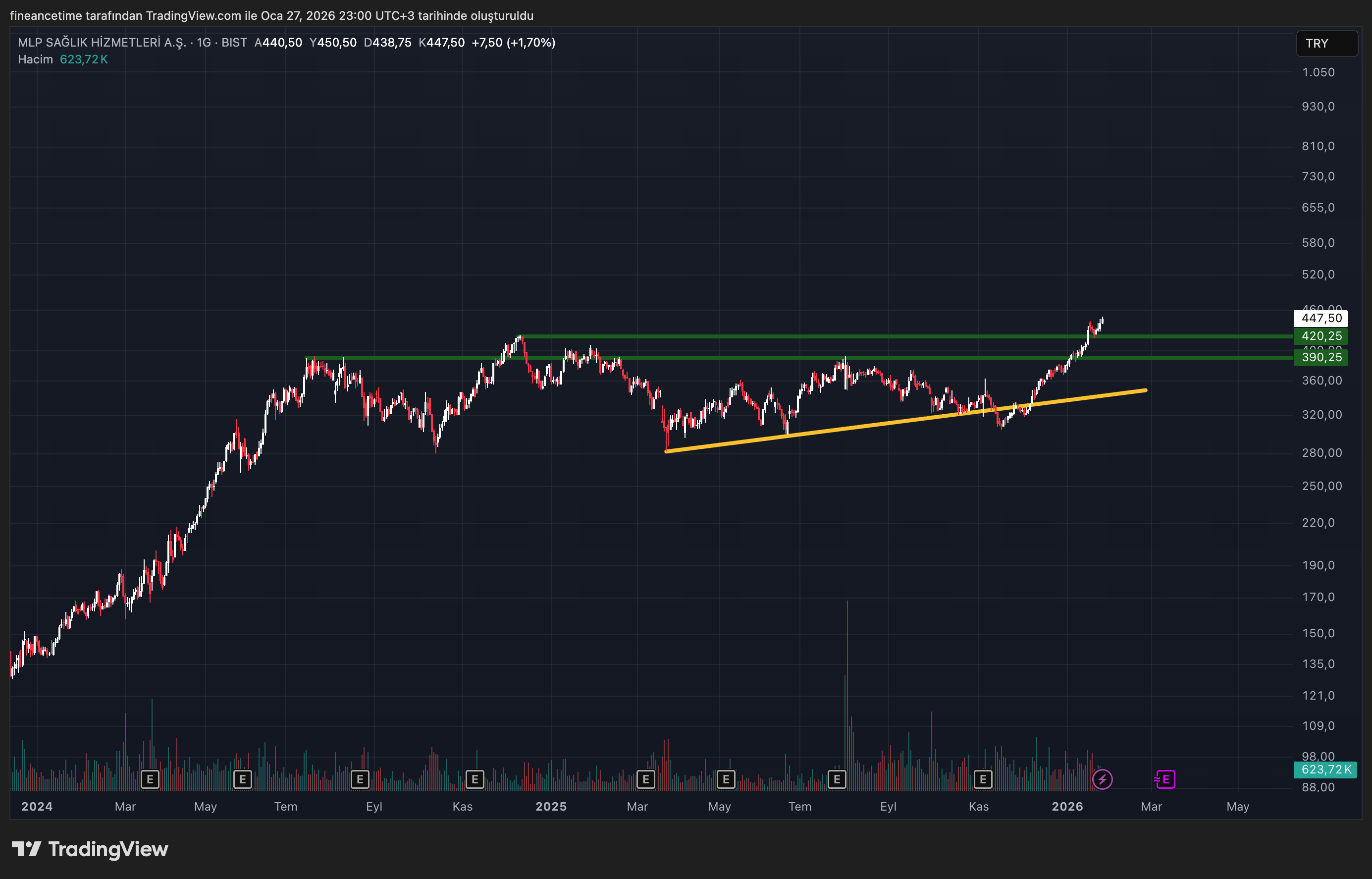Viewport: 1372px width, 879px height.
Task: Click the earnings E marker before Tem 2024
Action: tap(243, 779)
